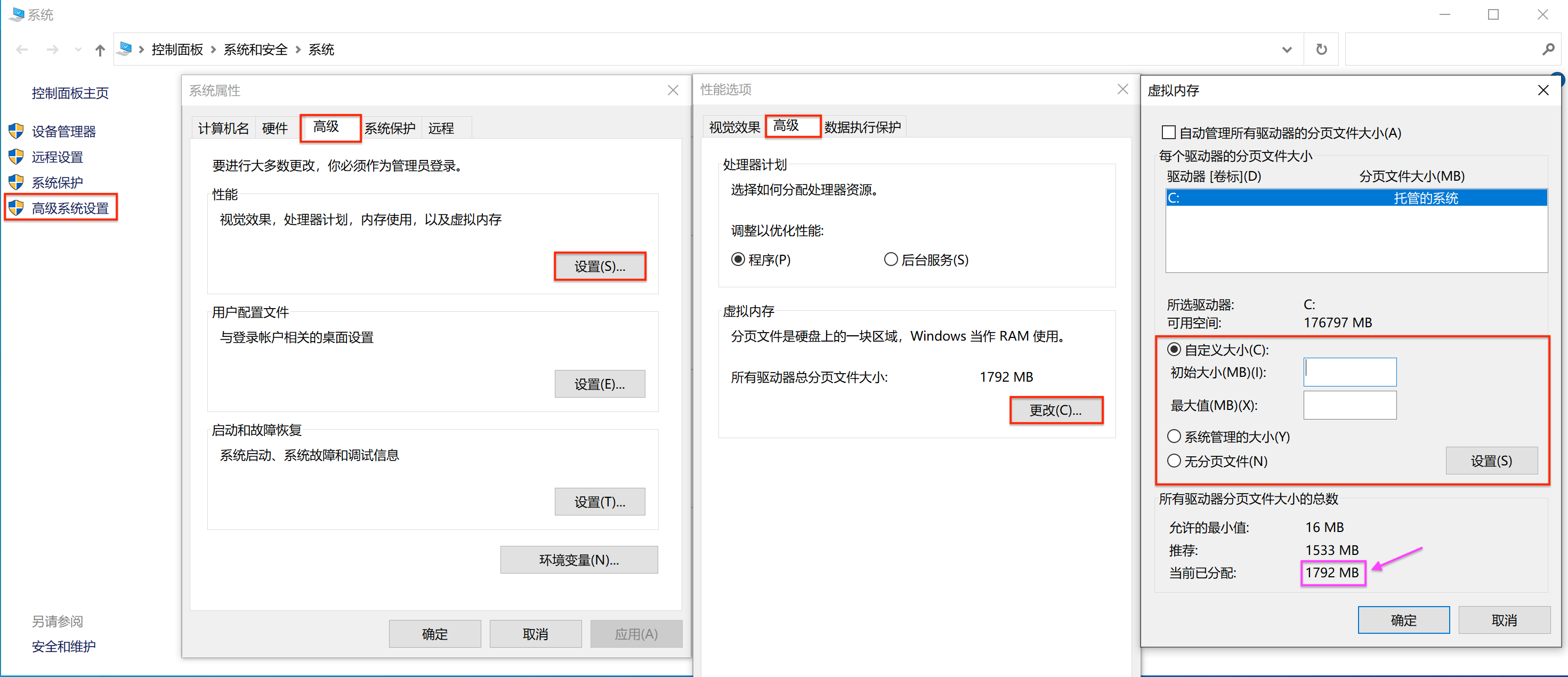
Task: Click the search magnifier icon
Action: (x=1548, y=50)
